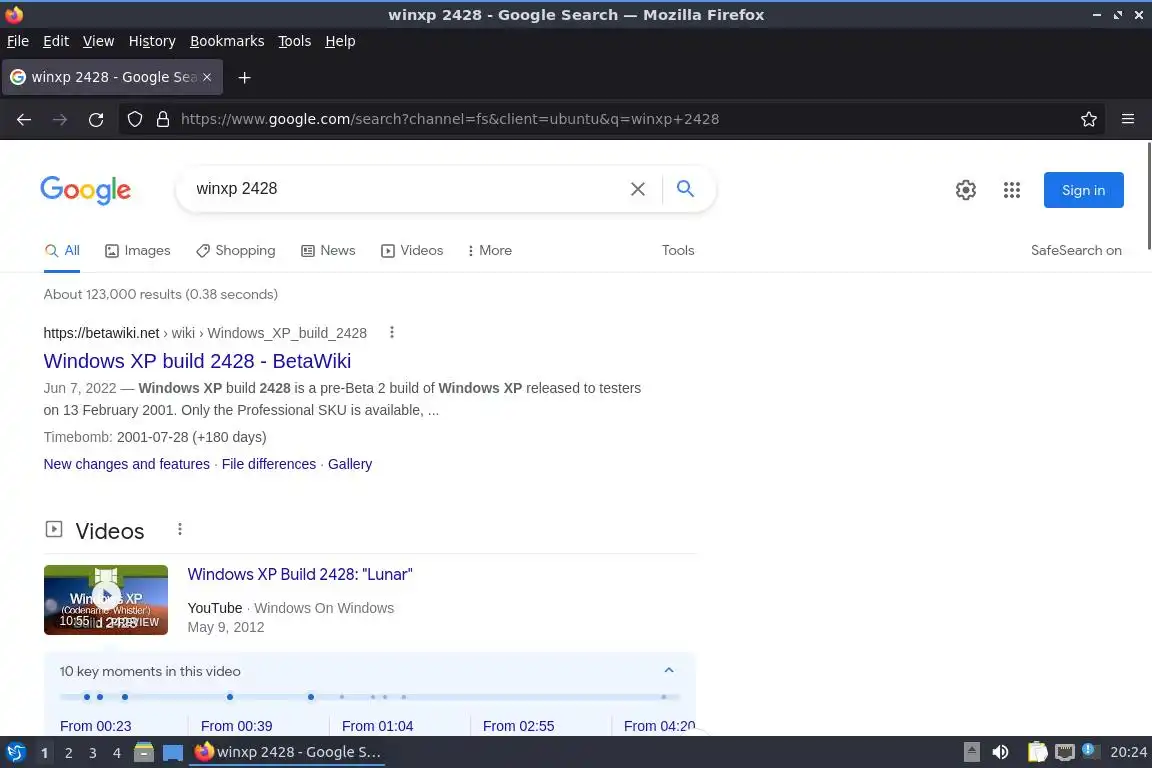1152x768 pixels.
Task: Open the volume speaker icon in the tray
Action: (x=1000, y=752)
